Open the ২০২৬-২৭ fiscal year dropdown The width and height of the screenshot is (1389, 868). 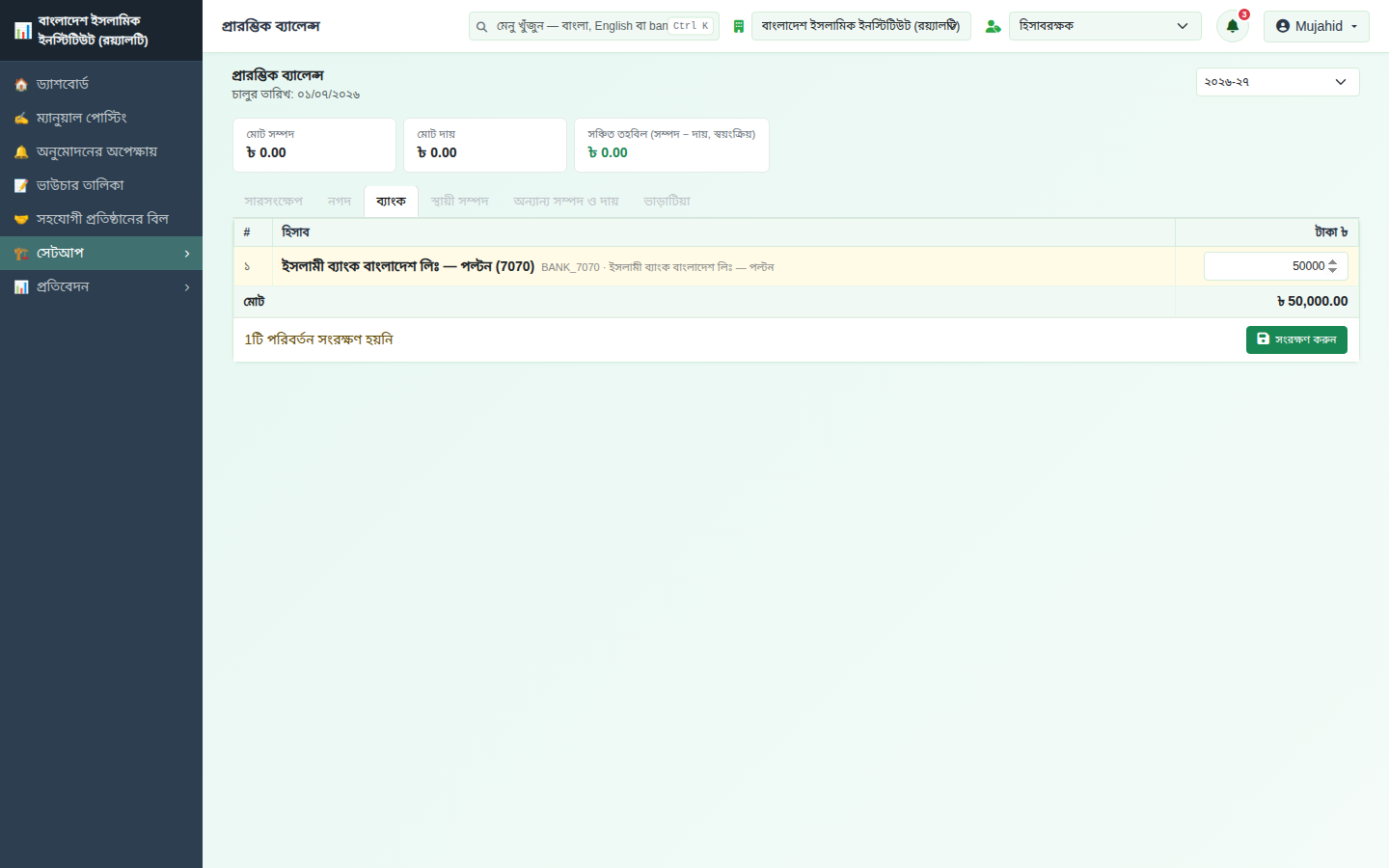[x=1278, y=82]
